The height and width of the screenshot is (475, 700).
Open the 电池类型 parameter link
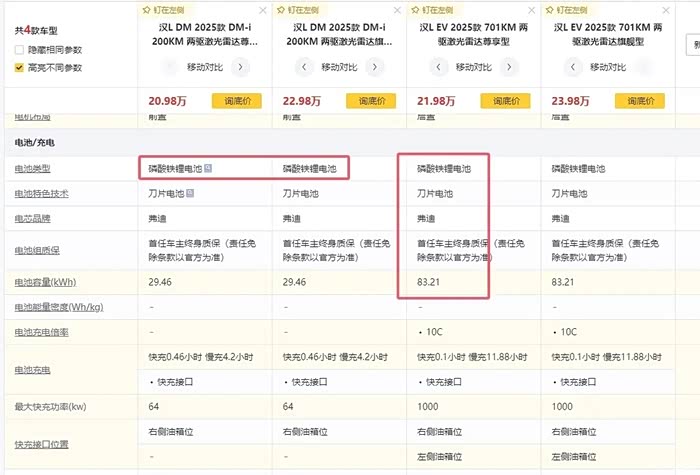(33, 169)
